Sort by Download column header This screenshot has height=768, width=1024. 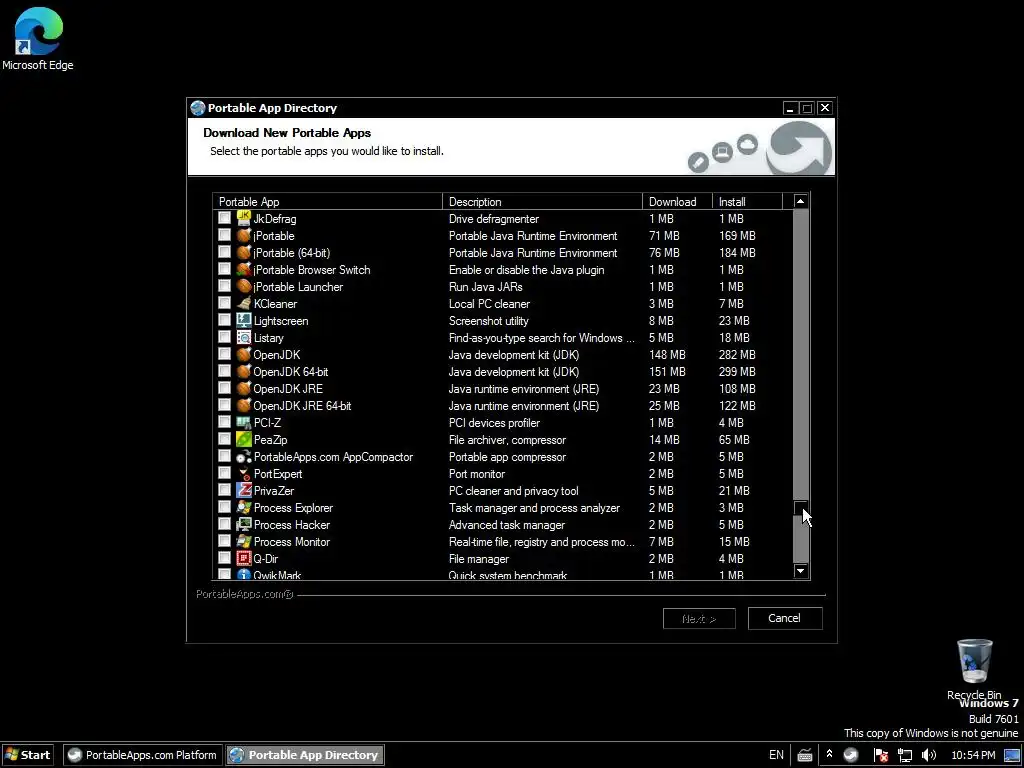pos(677,201)
